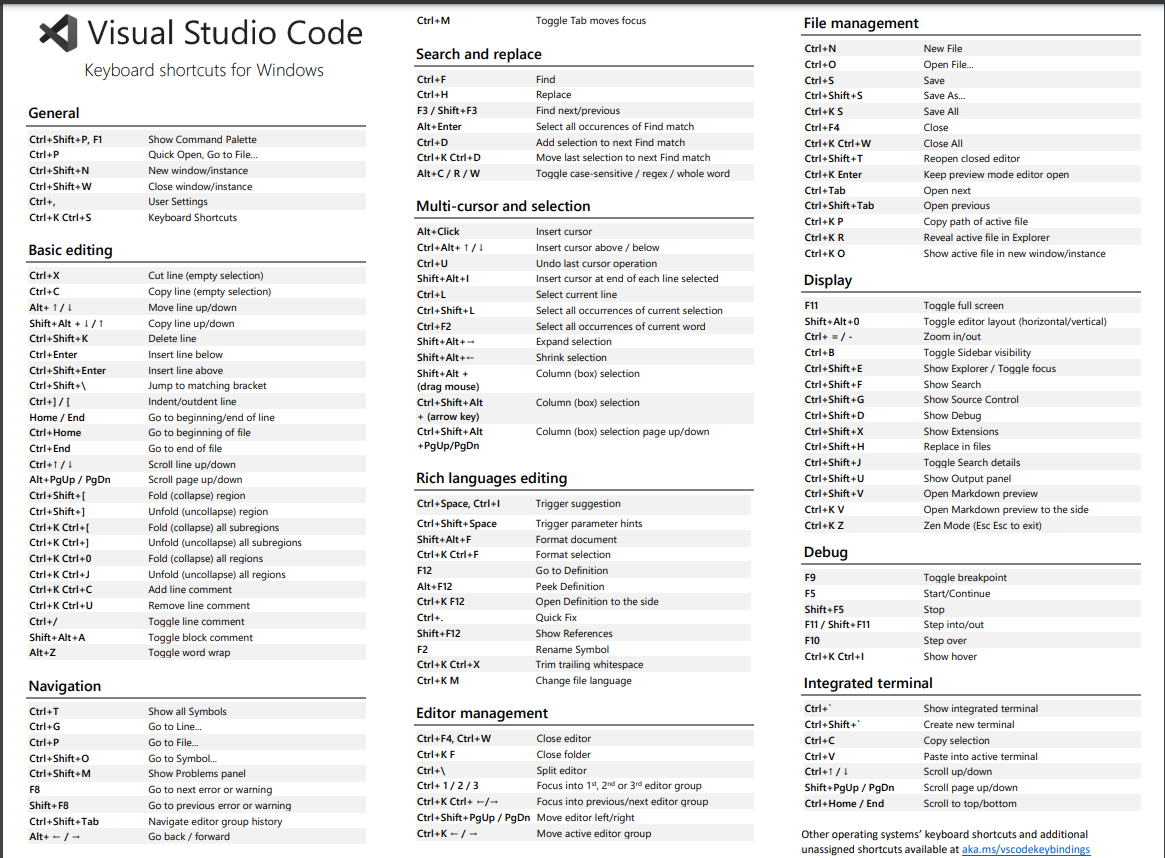1165x858 pixels.
Task: Click 'Toggle breakpoint' in Debug section
Action: 965,578
